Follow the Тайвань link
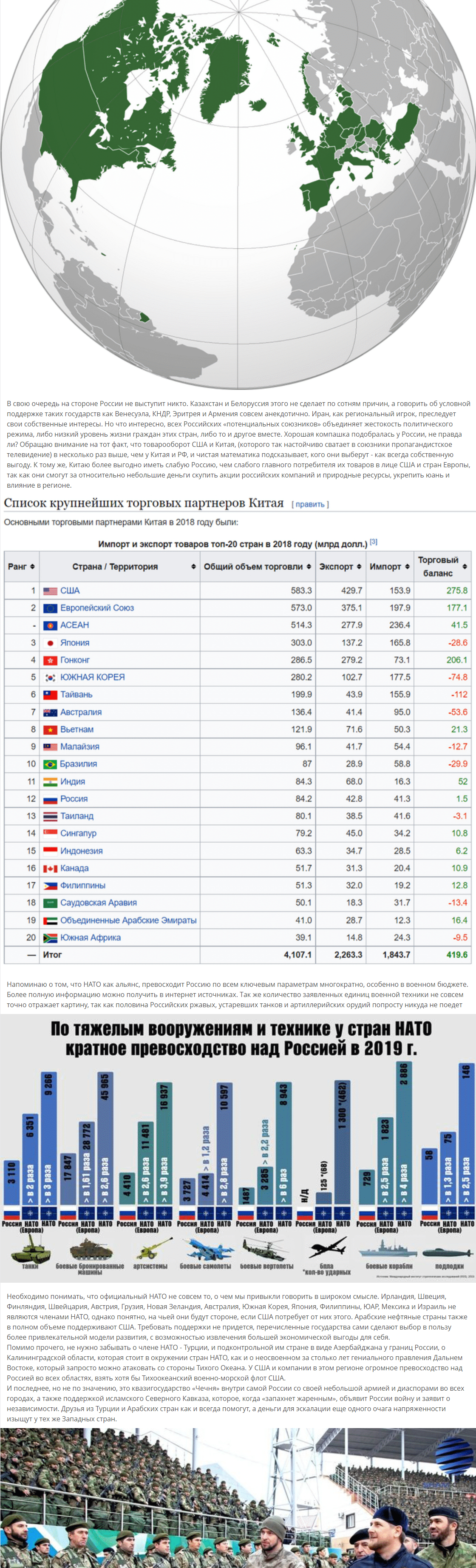This screenshot has height=1568, width=476. click(x=76, y=695)
